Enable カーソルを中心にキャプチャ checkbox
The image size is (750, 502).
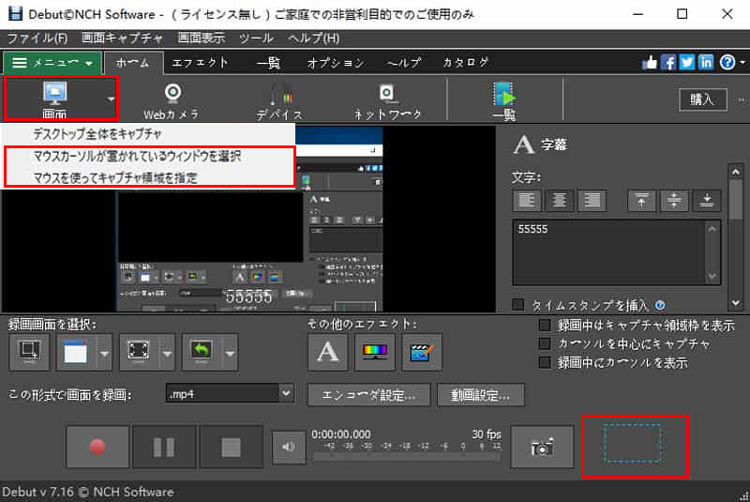click(x=544, y=344)
